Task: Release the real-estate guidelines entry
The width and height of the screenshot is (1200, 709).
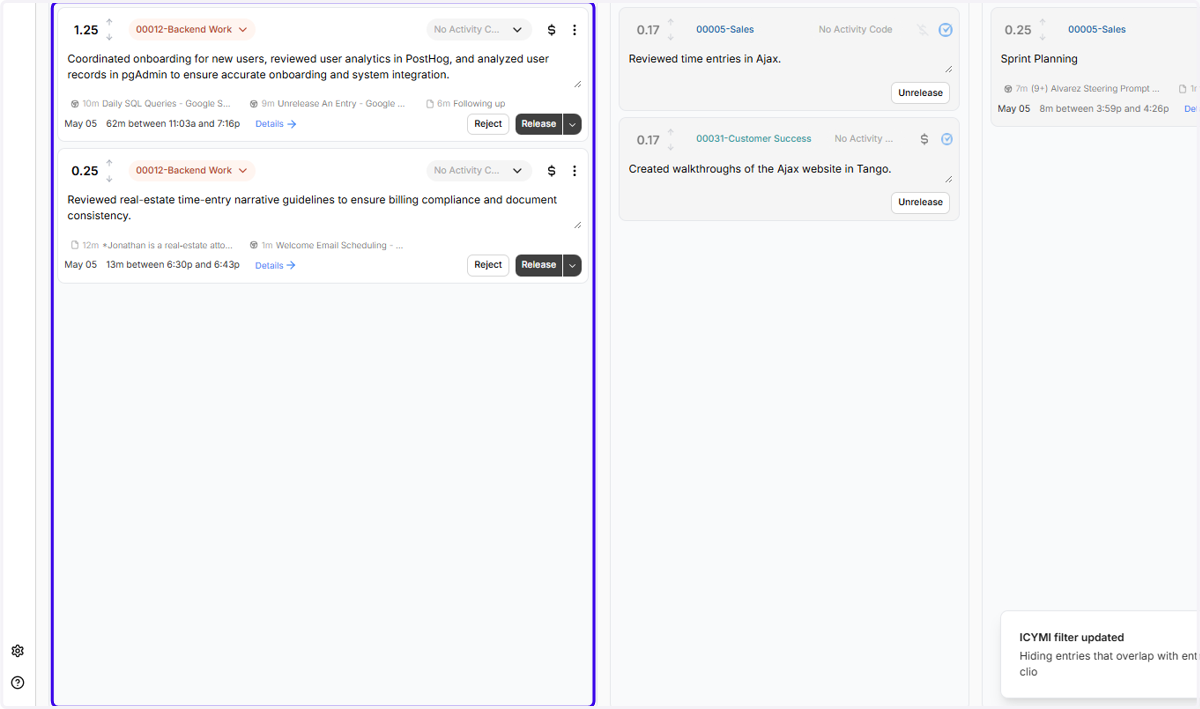Action: tap(539, 265)
